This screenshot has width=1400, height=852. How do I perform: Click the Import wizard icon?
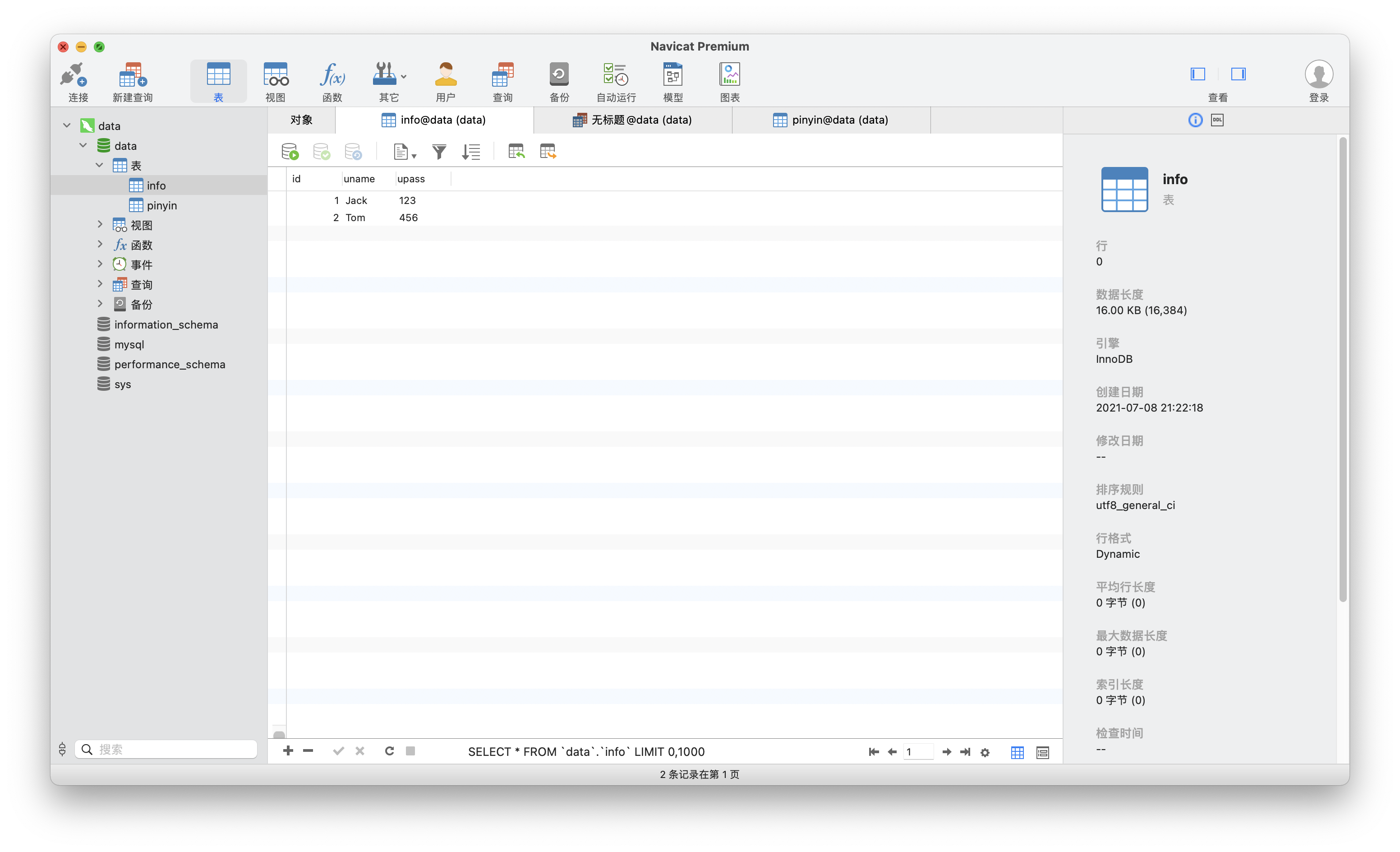coord(516,152)
